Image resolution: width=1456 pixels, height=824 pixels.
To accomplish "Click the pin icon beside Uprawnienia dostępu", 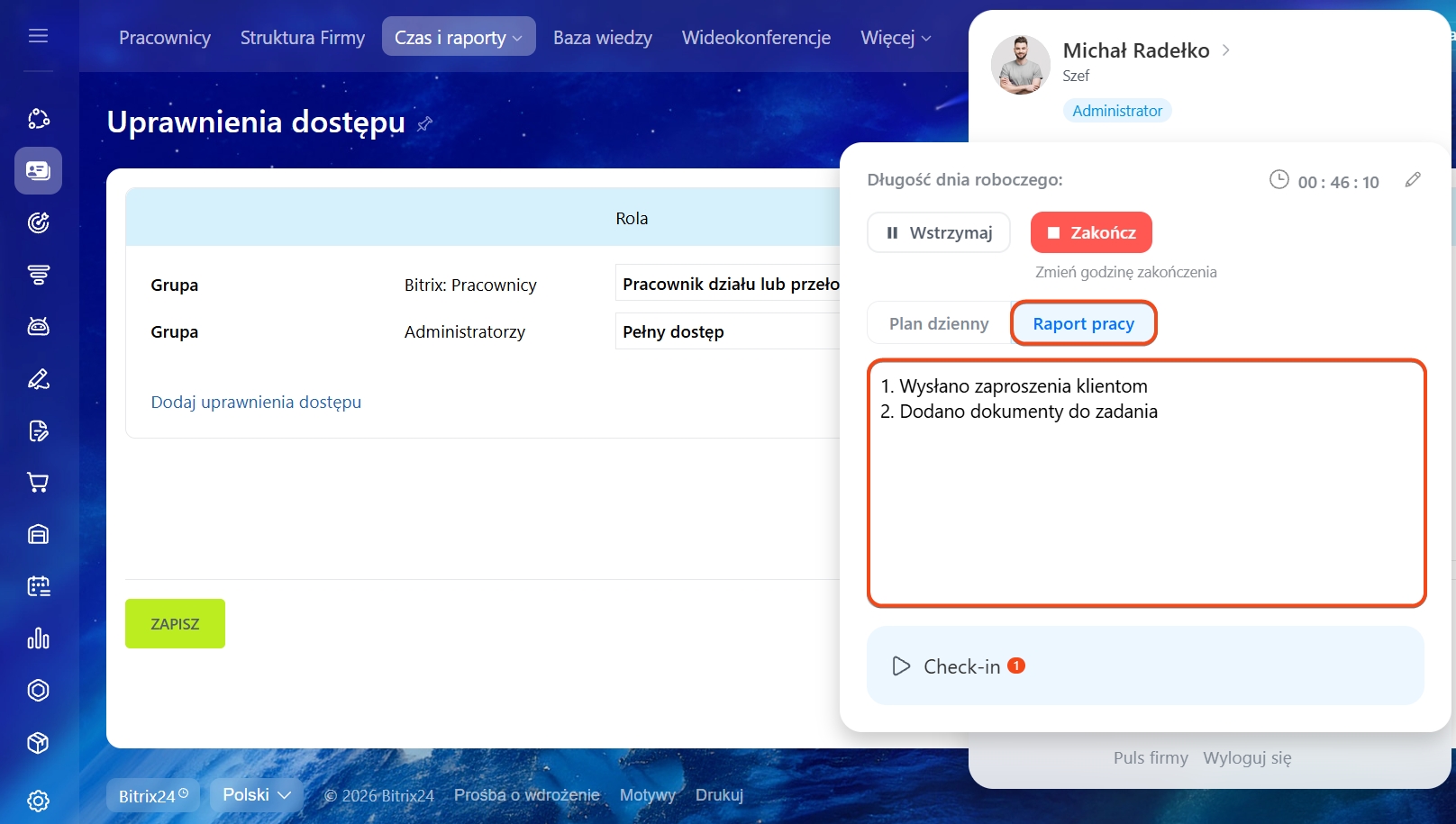I will pyautogui.click(x=424, y=123).
